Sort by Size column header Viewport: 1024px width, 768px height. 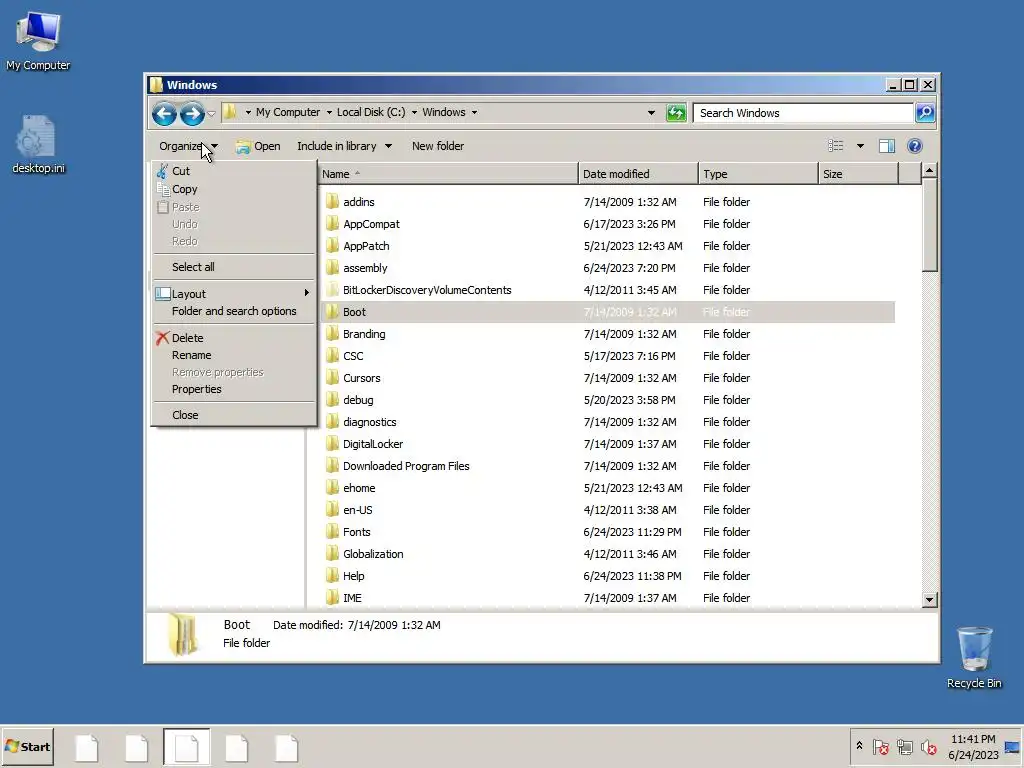(x=859, y=174)
